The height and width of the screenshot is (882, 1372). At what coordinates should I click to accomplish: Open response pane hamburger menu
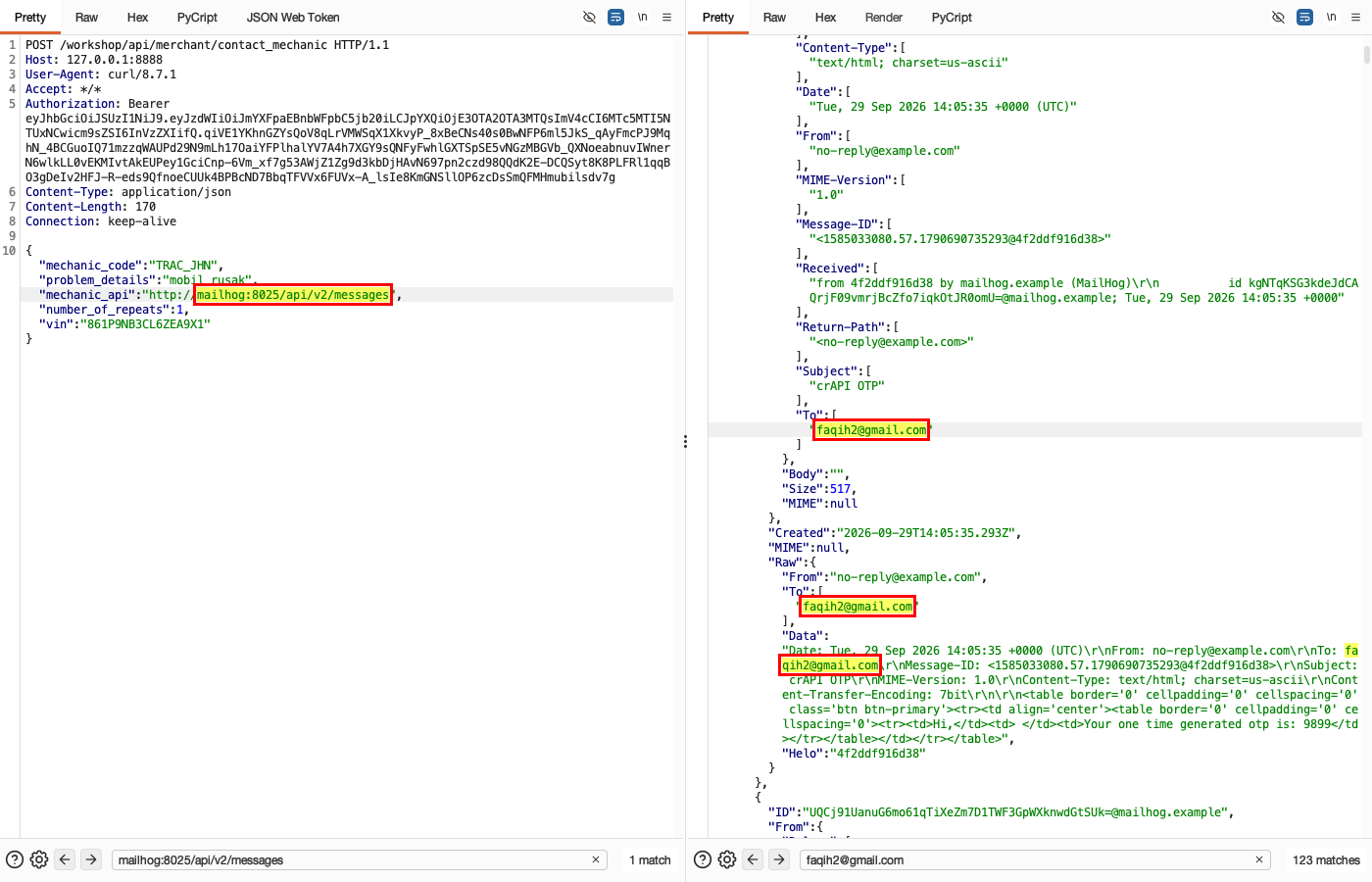(1356, 18)
